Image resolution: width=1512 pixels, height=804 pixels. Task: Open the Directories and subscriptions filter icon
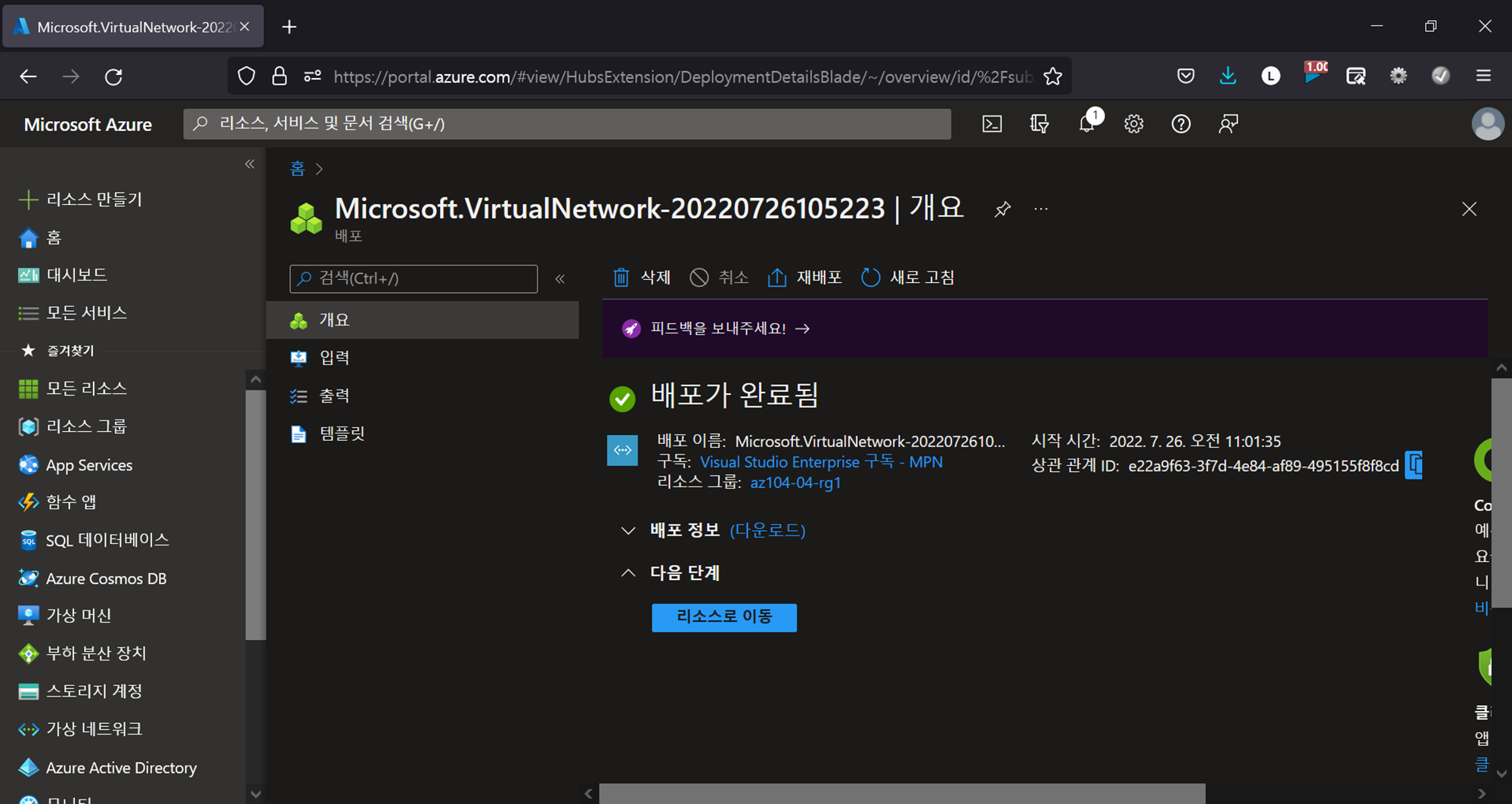1039,124
